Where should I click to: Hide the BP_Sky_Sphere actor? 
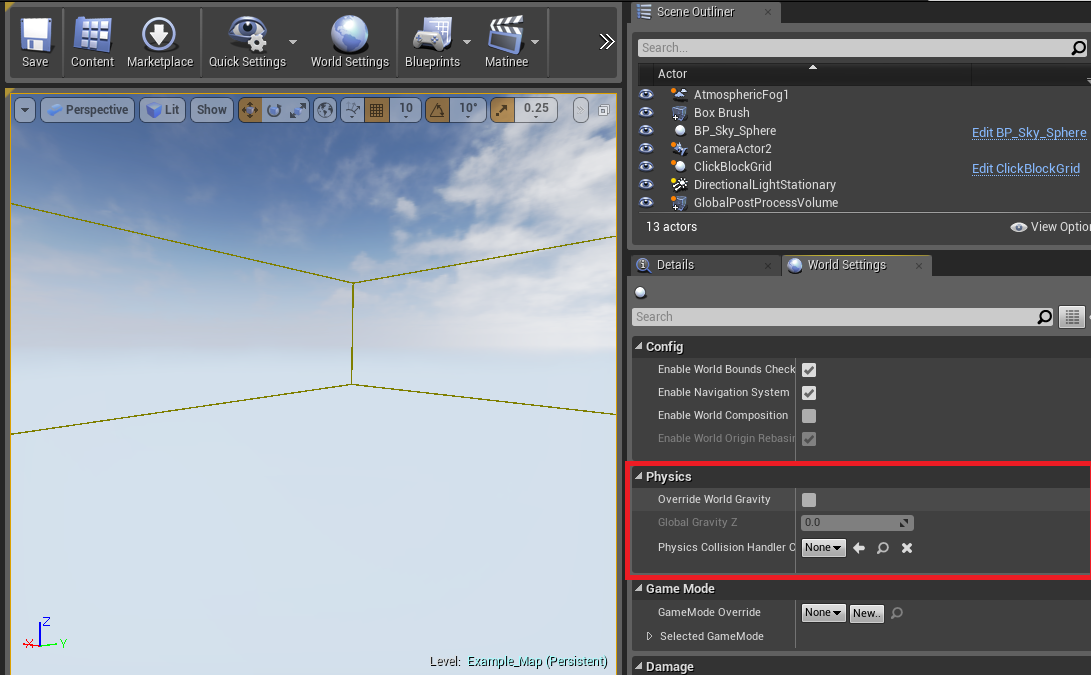[x=645, y=130]
